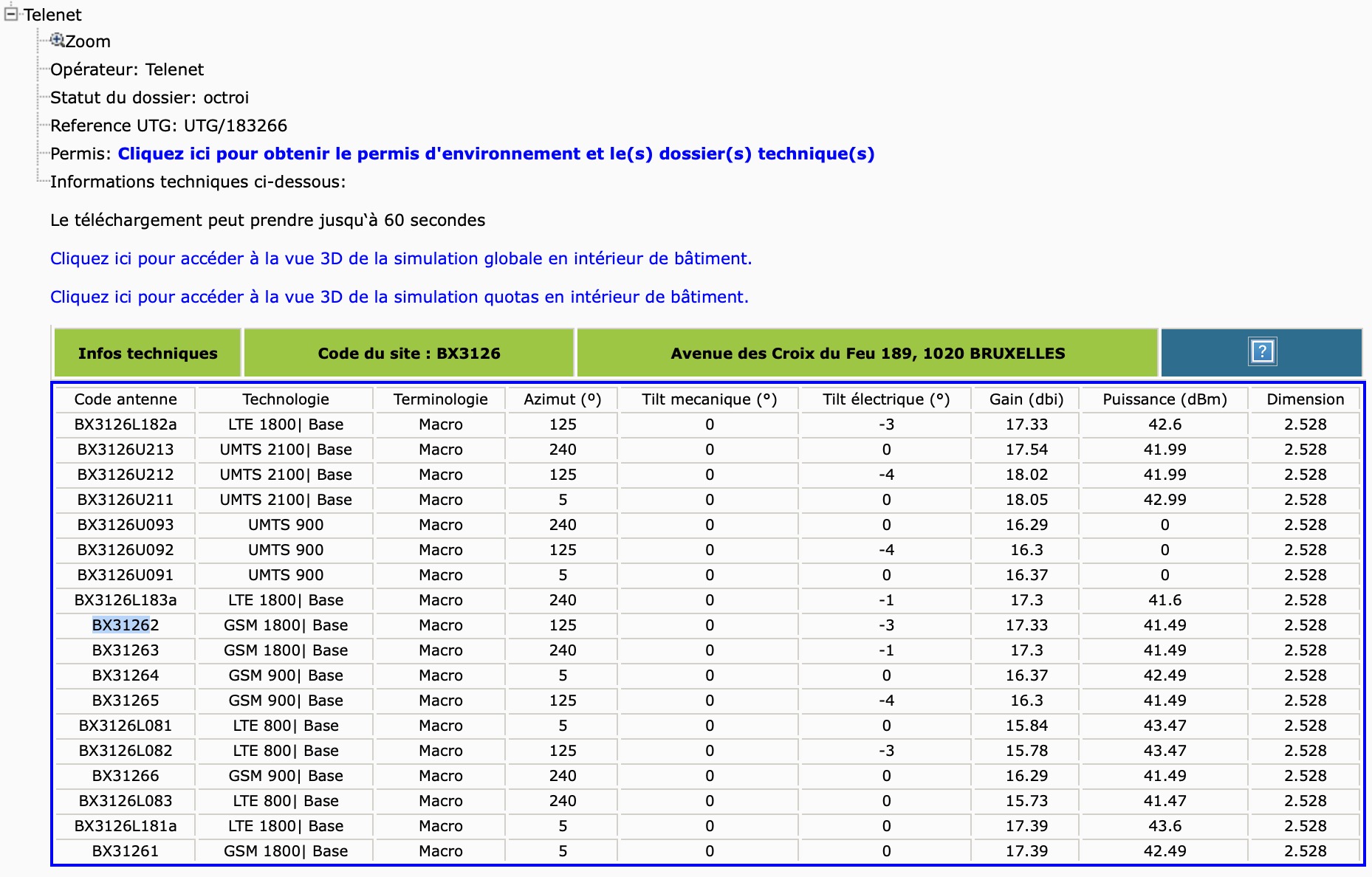Open the help question mark icon
Viewport: 1372px width, 877px height.
pos(1262,351)
